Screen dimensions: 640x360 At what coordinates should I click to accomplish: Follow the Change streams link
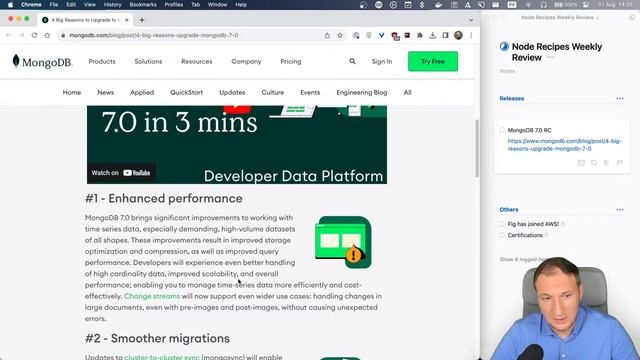[152, 296]
